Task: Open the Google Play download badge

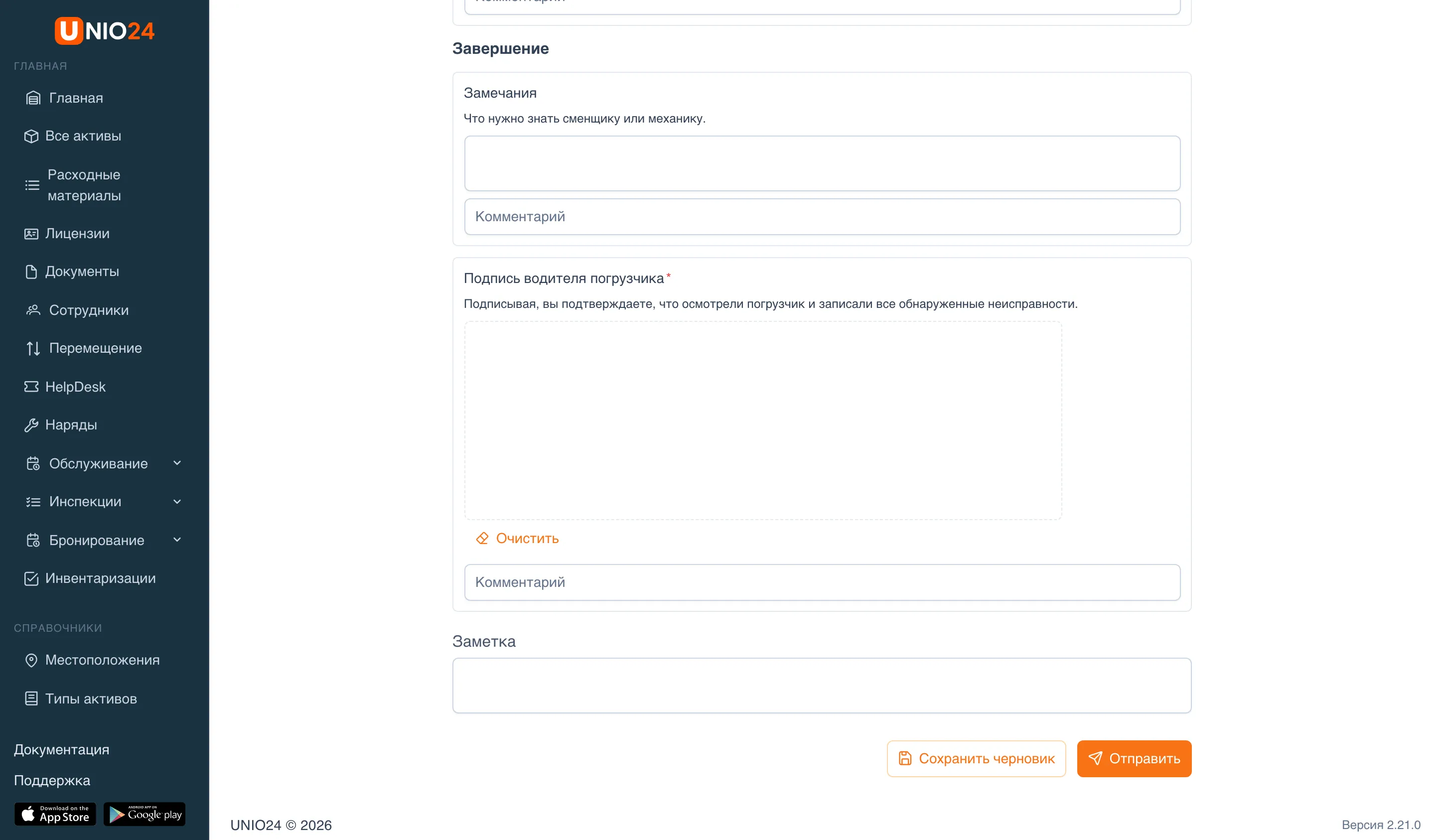Action: pos(144,815)
